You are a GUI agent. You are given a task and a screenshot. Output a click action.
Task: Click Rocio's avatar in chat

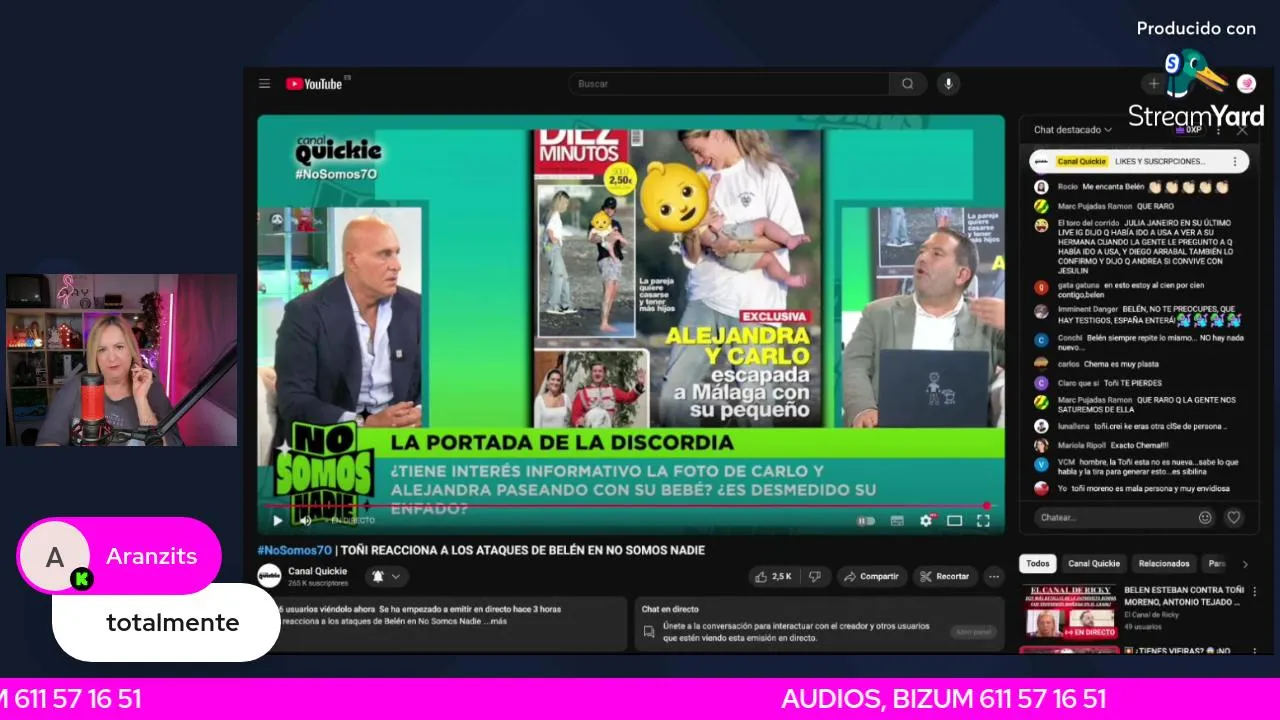[1041, 187]
